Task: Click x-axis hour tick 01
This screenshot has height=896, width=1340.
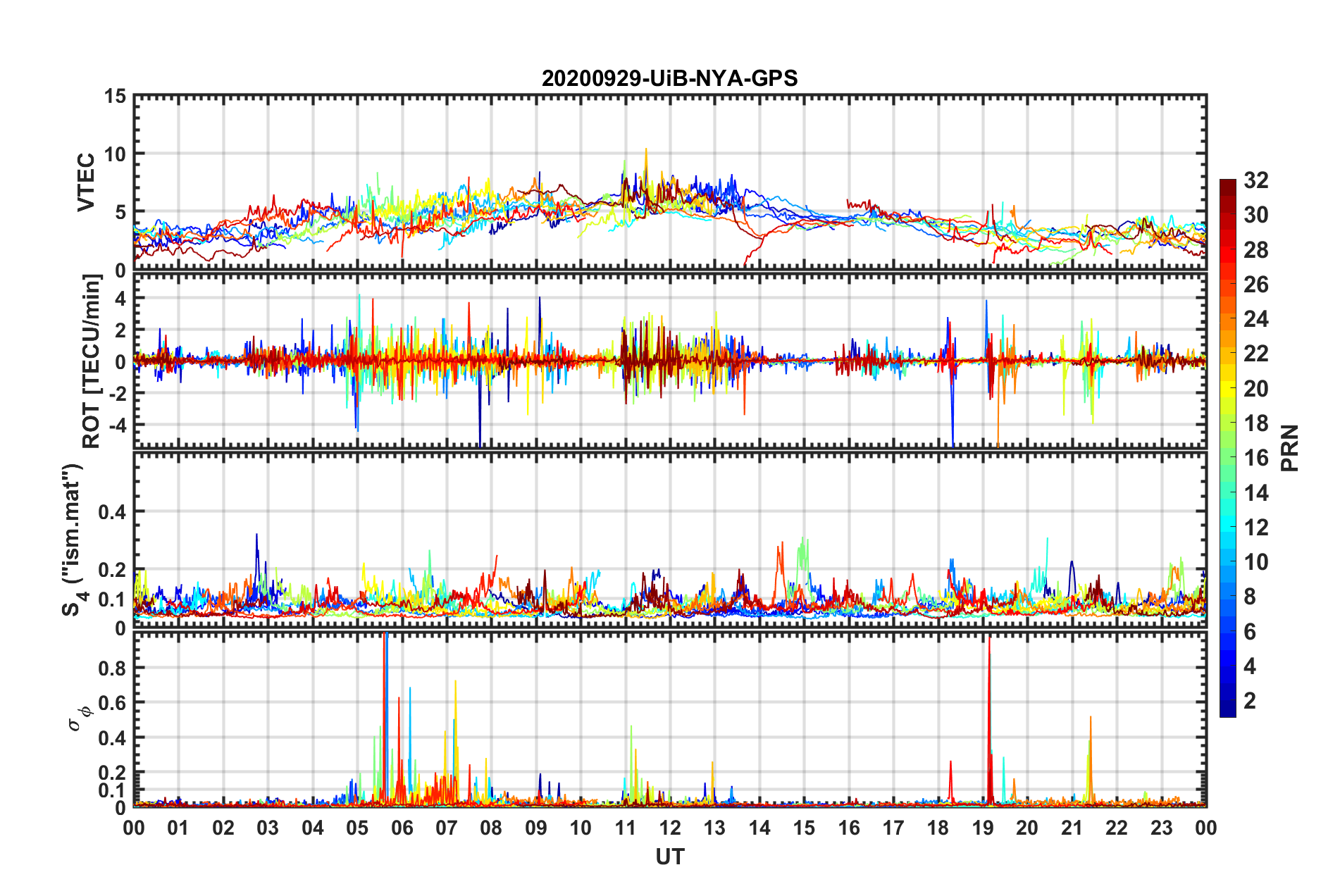Action: (178, 828)
